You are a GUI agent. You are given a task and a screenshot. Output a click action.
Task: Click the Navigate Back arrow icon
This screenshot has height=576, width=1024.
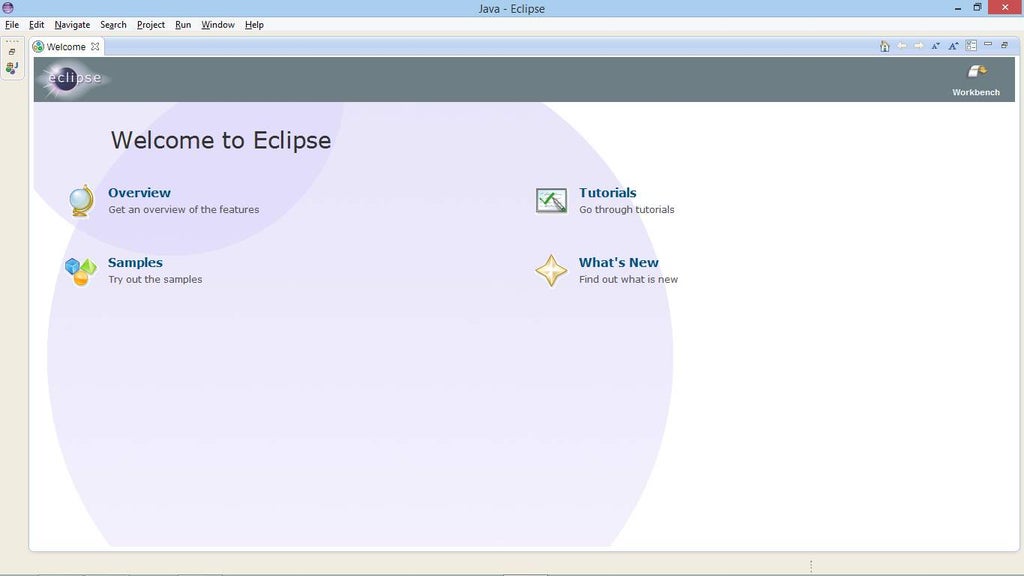[x=902, y=46]
